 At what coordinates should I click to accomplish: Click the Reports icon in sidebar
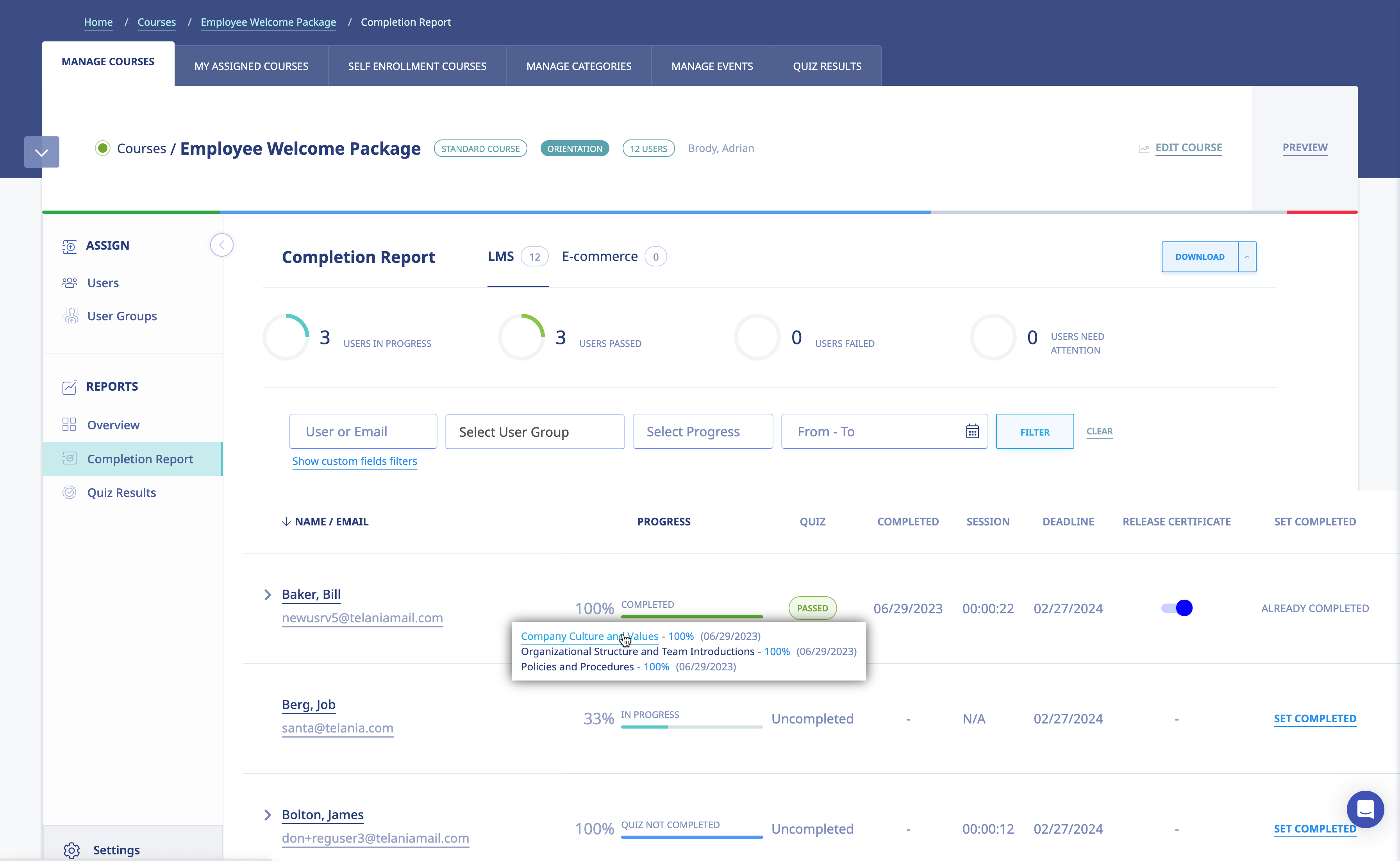[69, 386]
